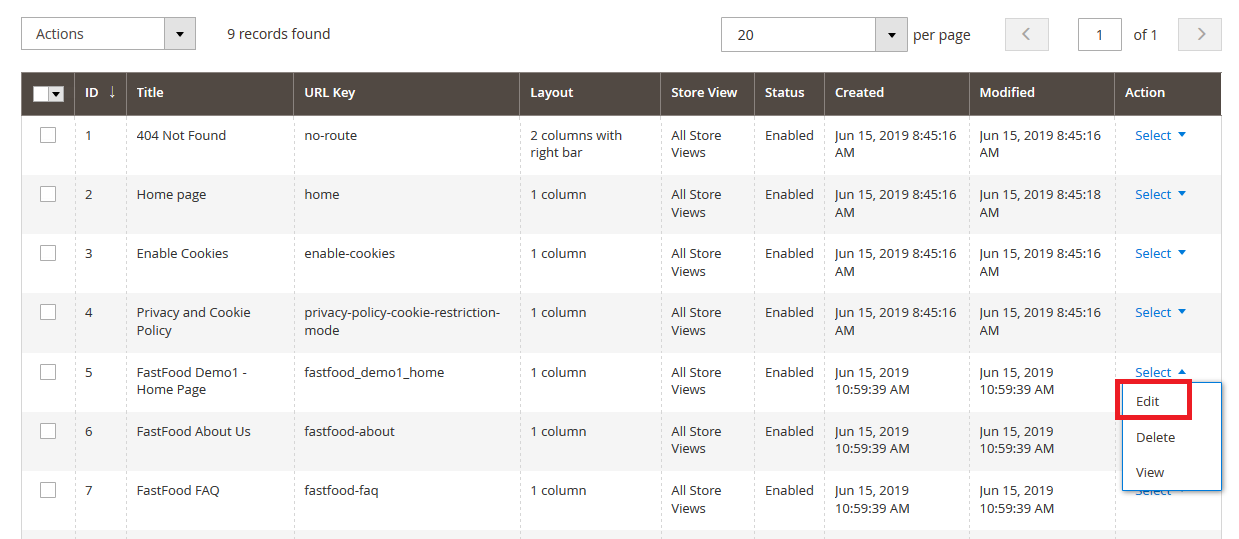This screenshot has width=1239, height=539.
Task: Choose View from the action menu
Action: coord(1150,472)
